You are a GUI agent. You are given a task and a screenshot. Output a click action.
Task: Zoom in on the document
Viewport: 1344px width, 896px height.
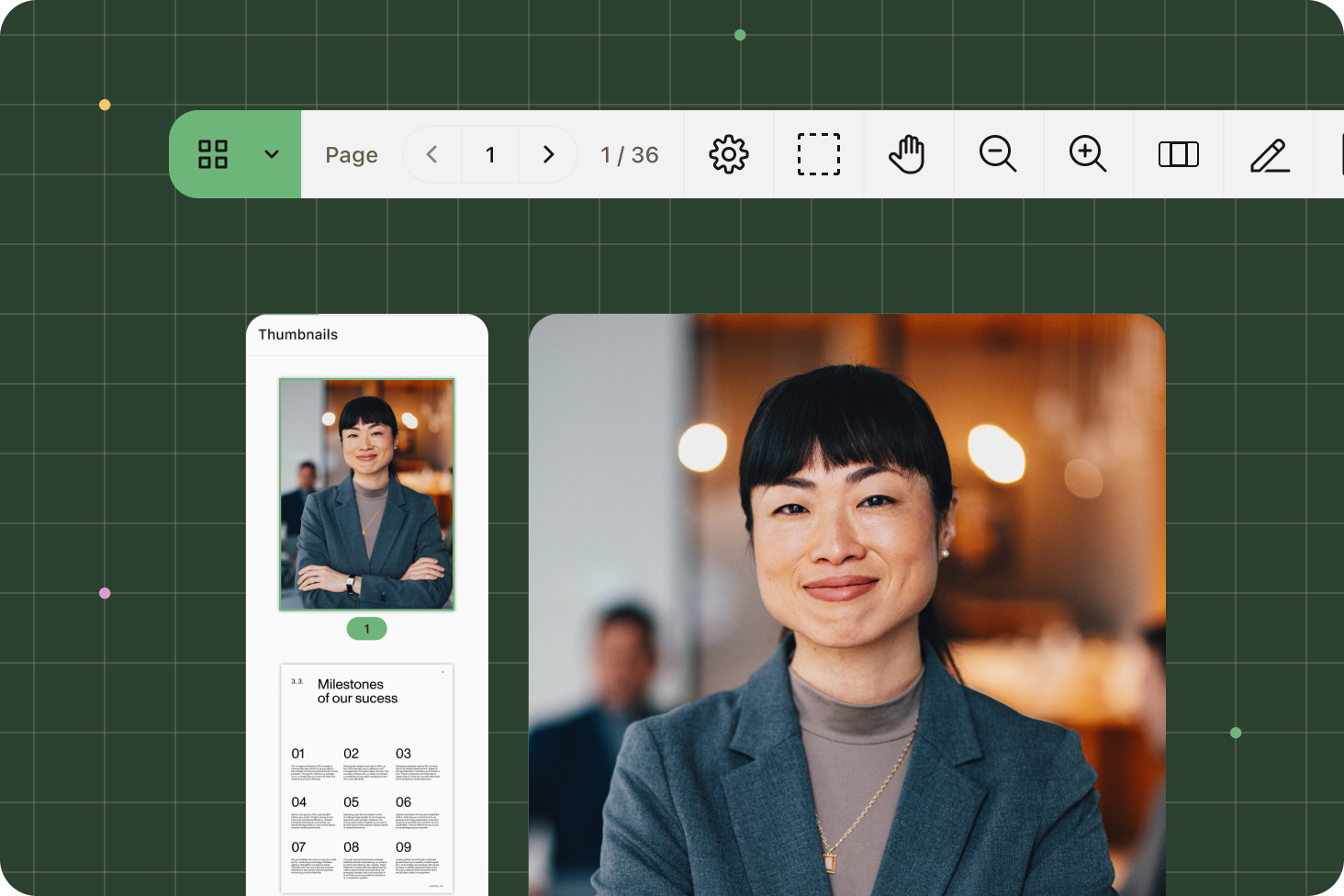point(1088,154)
